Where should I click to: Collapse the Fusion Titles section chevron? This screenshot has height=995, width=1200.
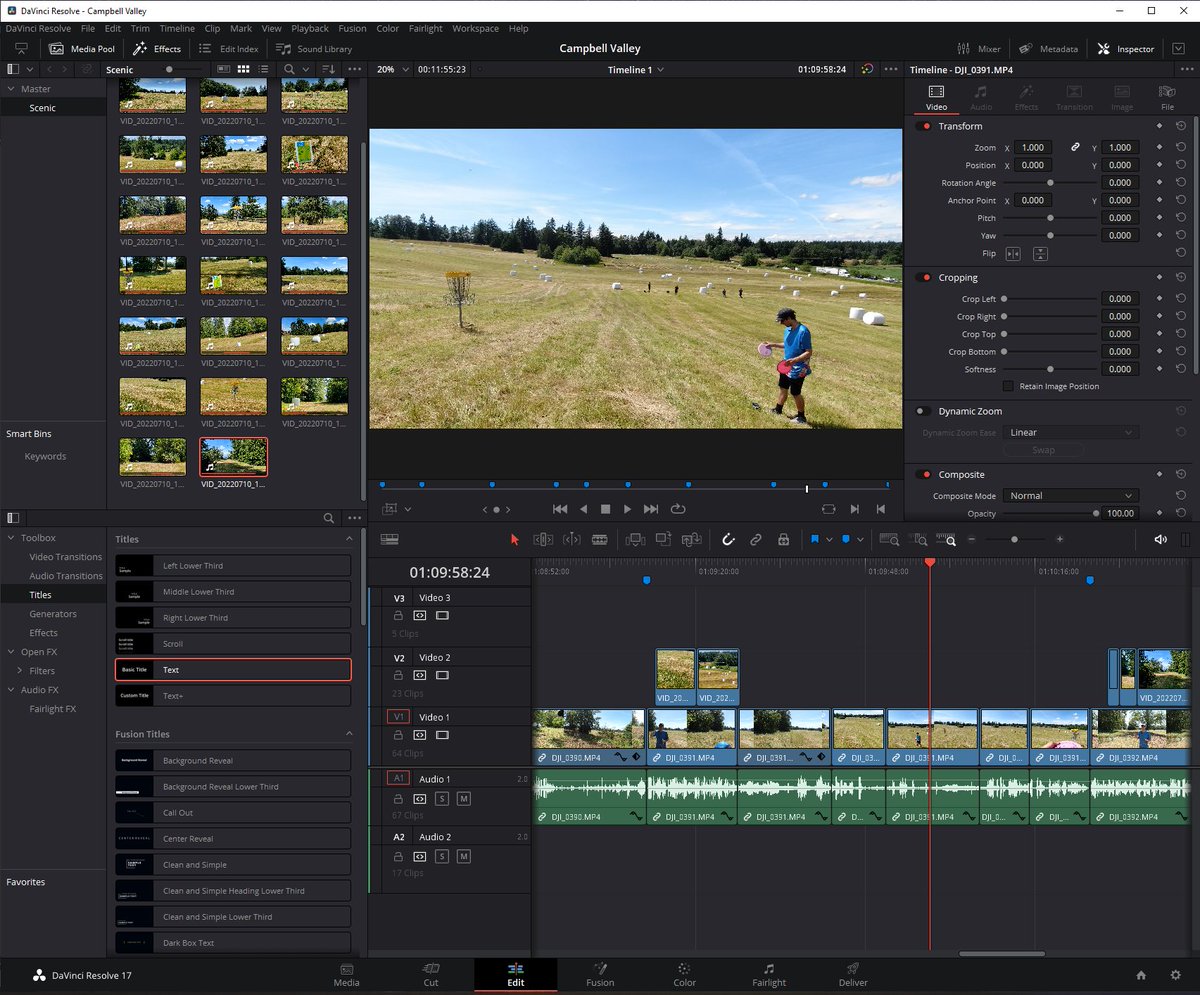point(349,734)
